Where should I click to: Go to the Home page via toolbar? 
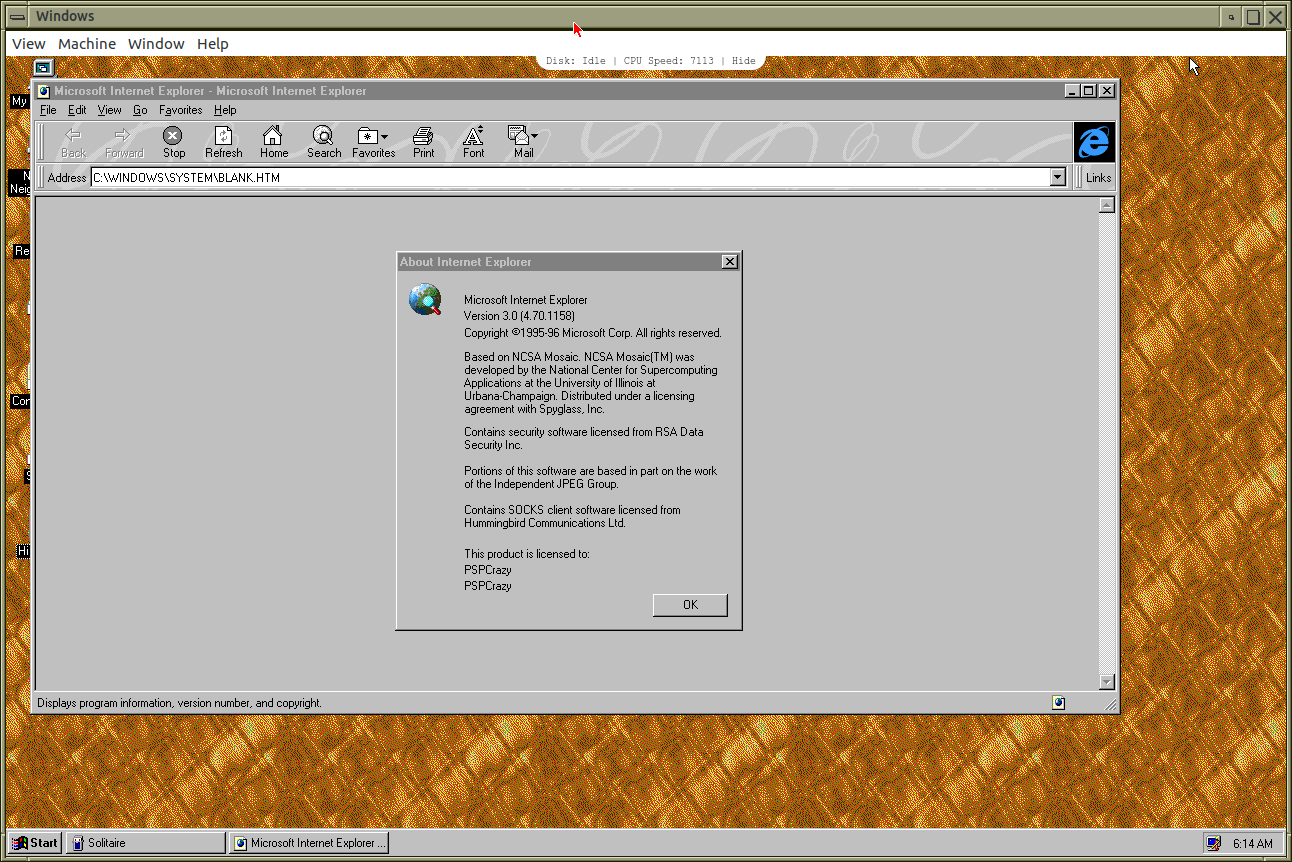(x=274, y=142)
